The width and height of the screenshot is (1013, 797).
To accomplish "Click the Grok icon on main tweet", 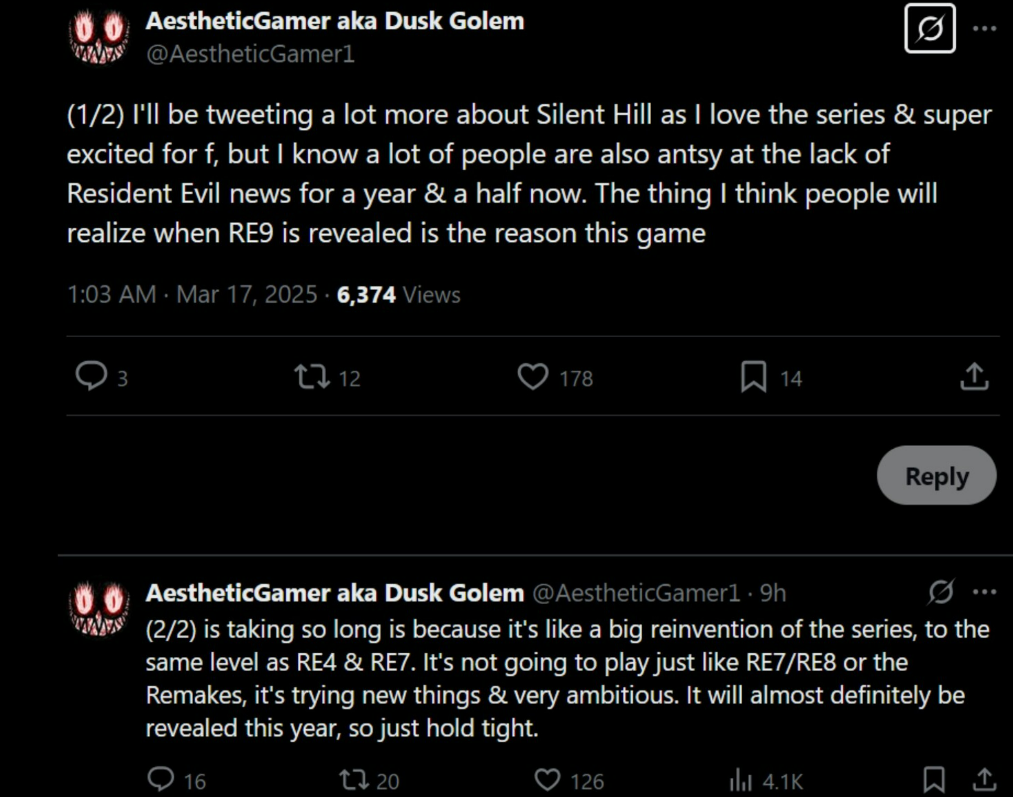I will (x=929, y=29).
